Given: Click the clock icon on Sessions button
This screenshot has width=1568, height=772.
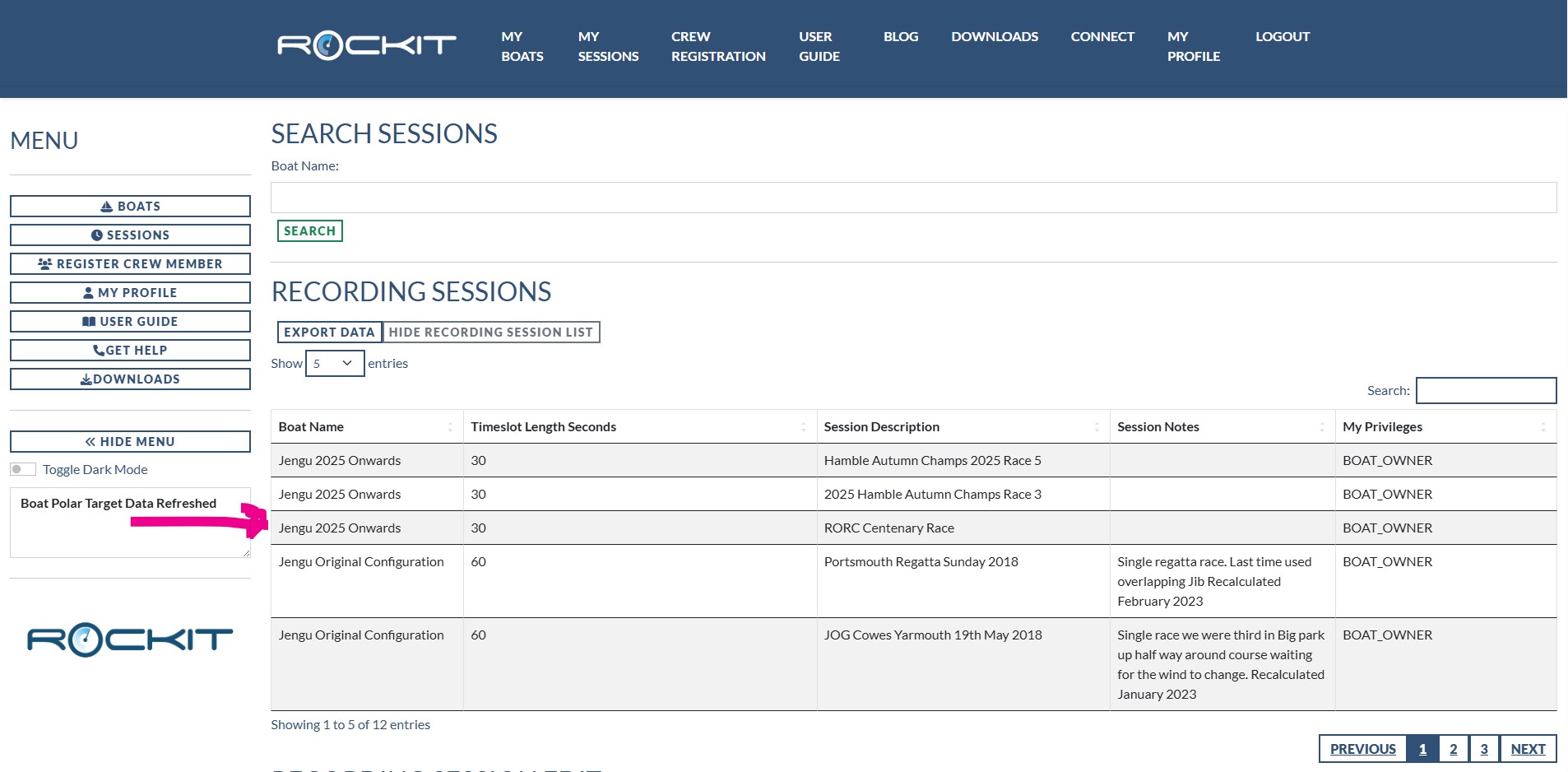Looking at the screenshot, I should tap(97, 235).
